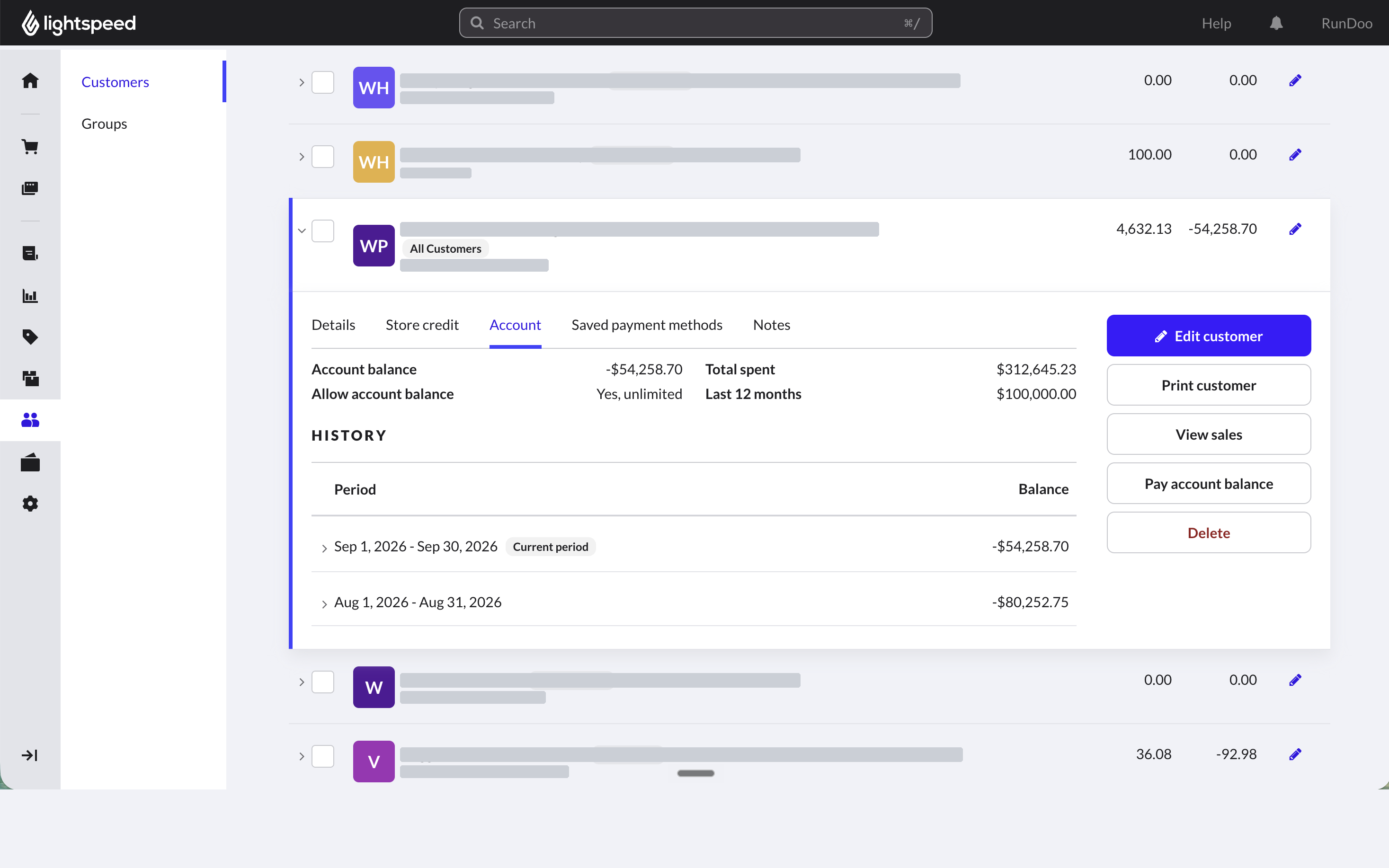Screen dimensions: 1389x868
Task: Click Pay account balance button
Action: coord(1208,483)
